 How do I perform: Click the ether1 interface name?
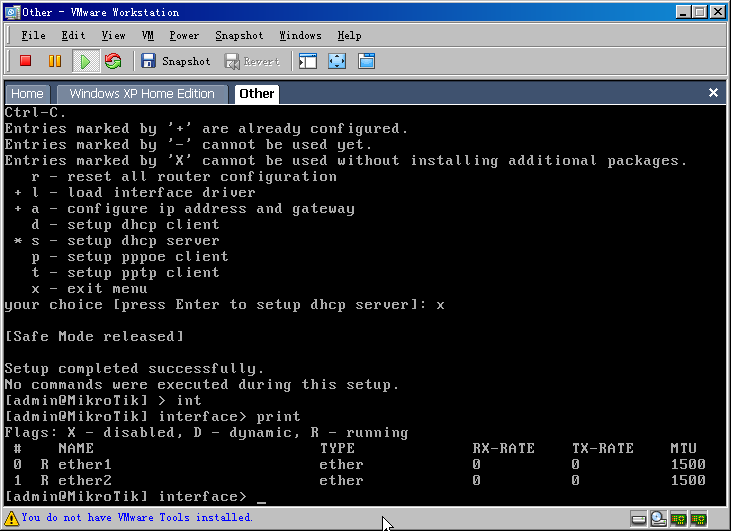tap(85, 464)
